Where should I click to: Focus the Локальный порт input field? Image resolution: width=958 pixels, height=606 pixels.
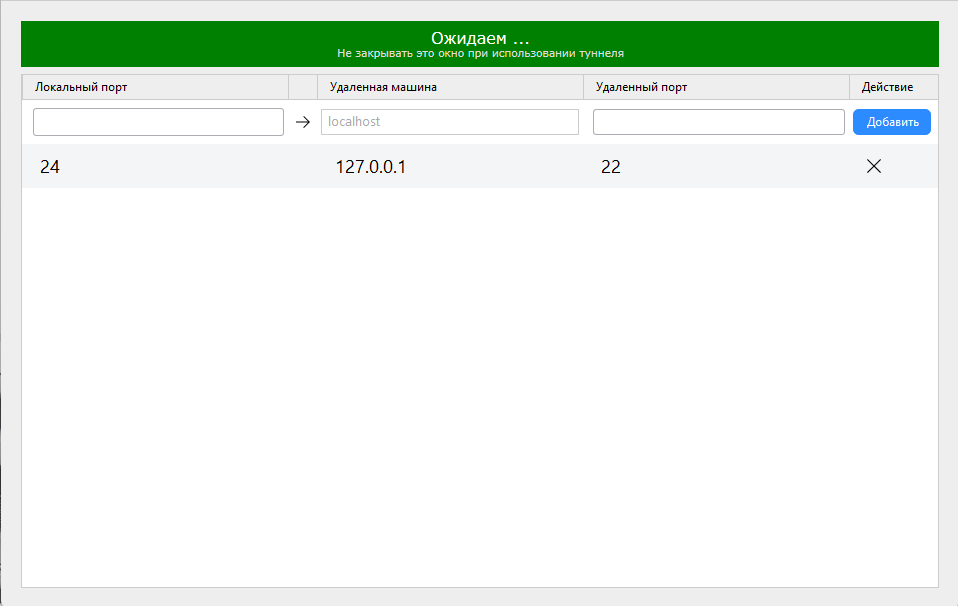click(x=158, y=122)
